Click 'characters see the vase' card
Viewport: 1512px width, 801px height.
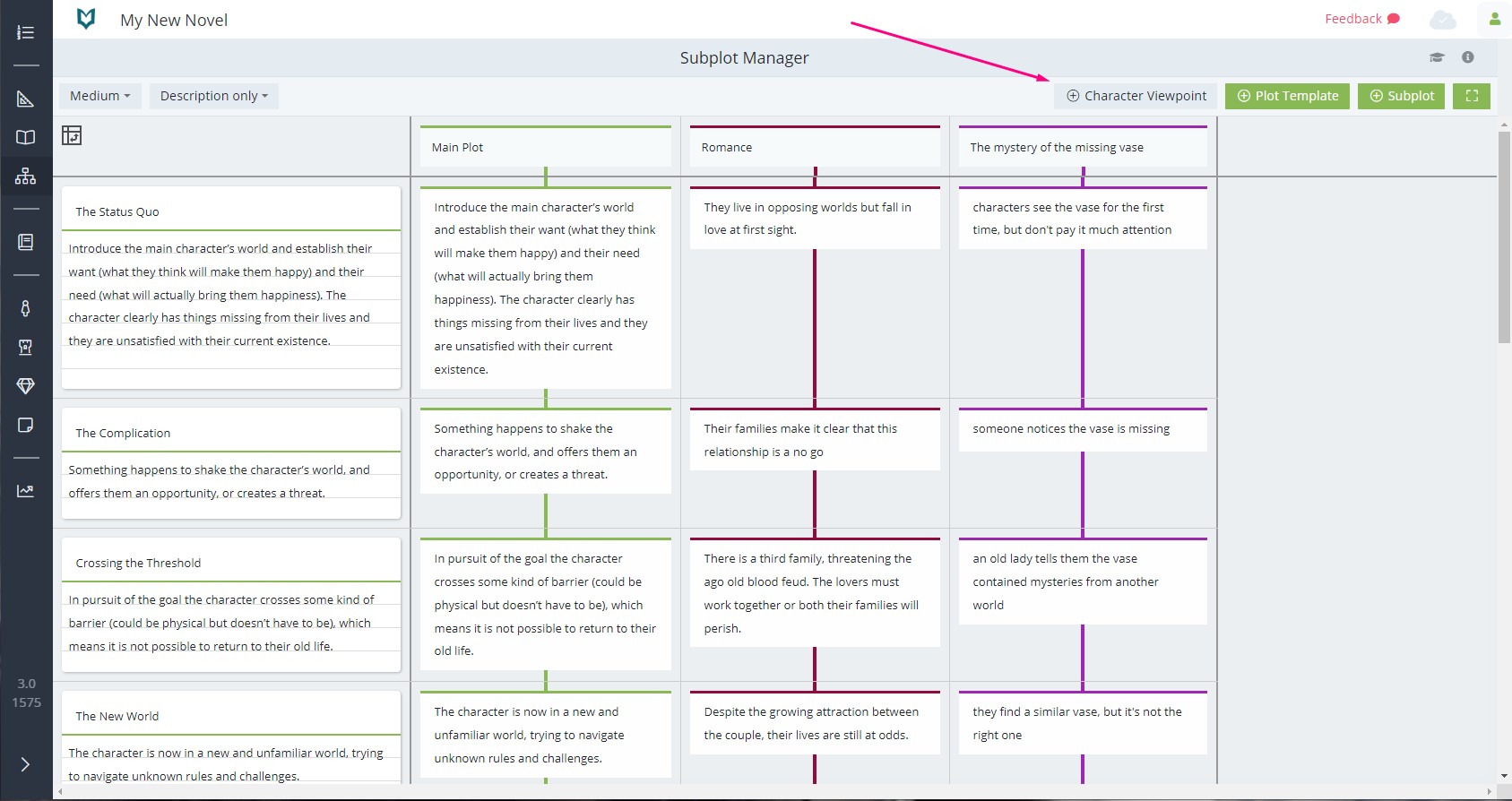[1083, 219]
